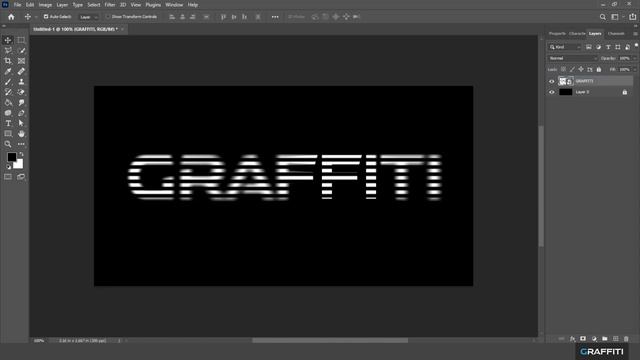Select the Rectangular Marquee tool
This screenshot has height=360, width=640.
(x=21, y=40)
